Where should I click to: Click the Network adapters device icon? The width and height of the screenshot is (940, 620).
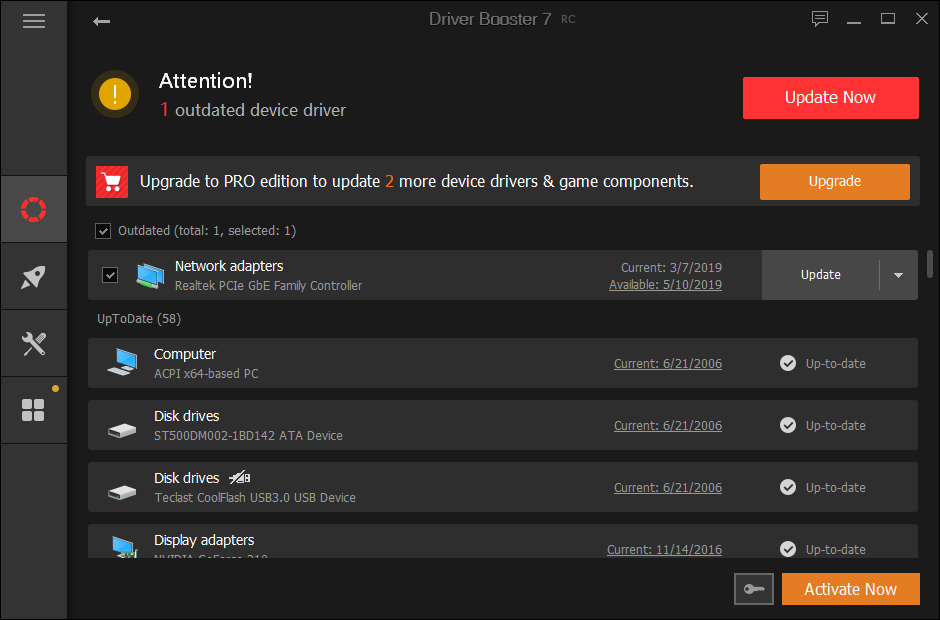150,275
